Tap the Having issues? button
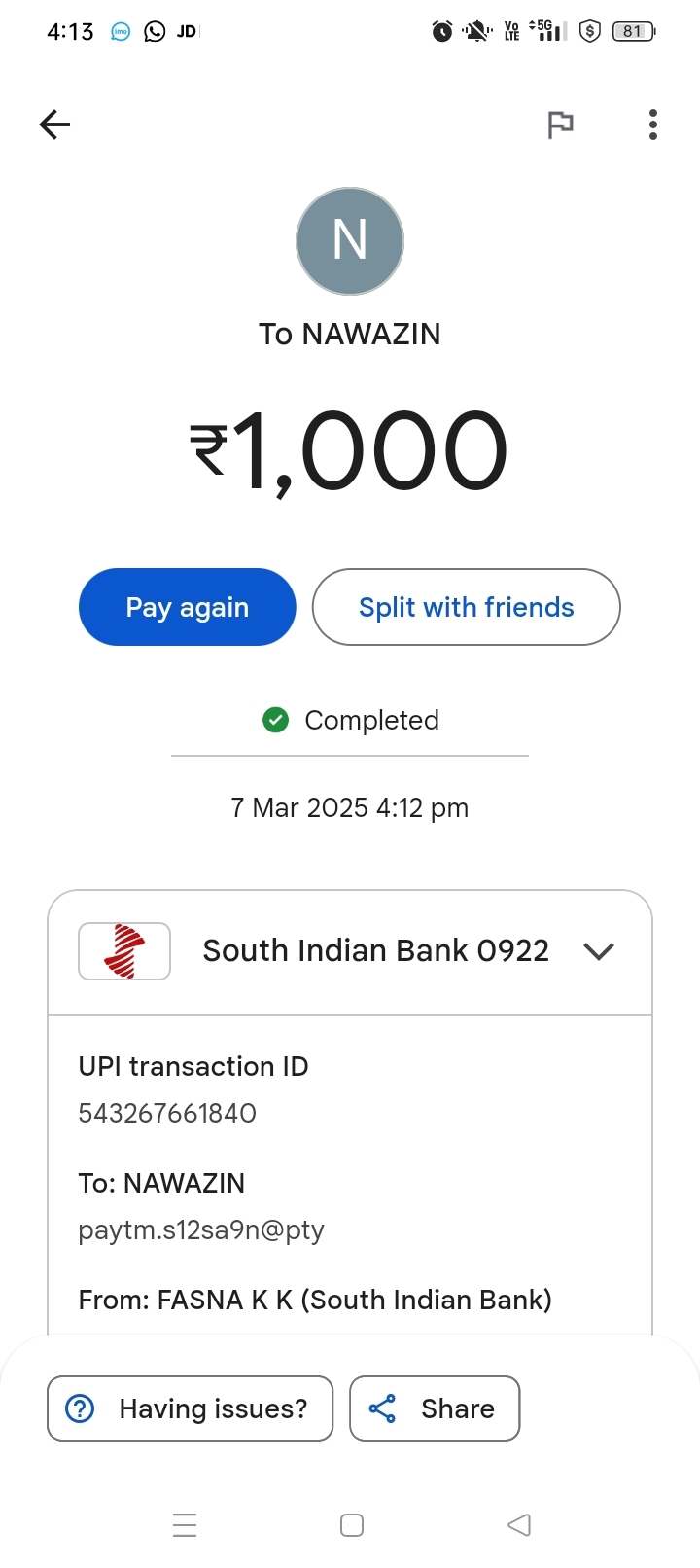The height and width of the screenshot is (1568, 700). coord(191,1408)
